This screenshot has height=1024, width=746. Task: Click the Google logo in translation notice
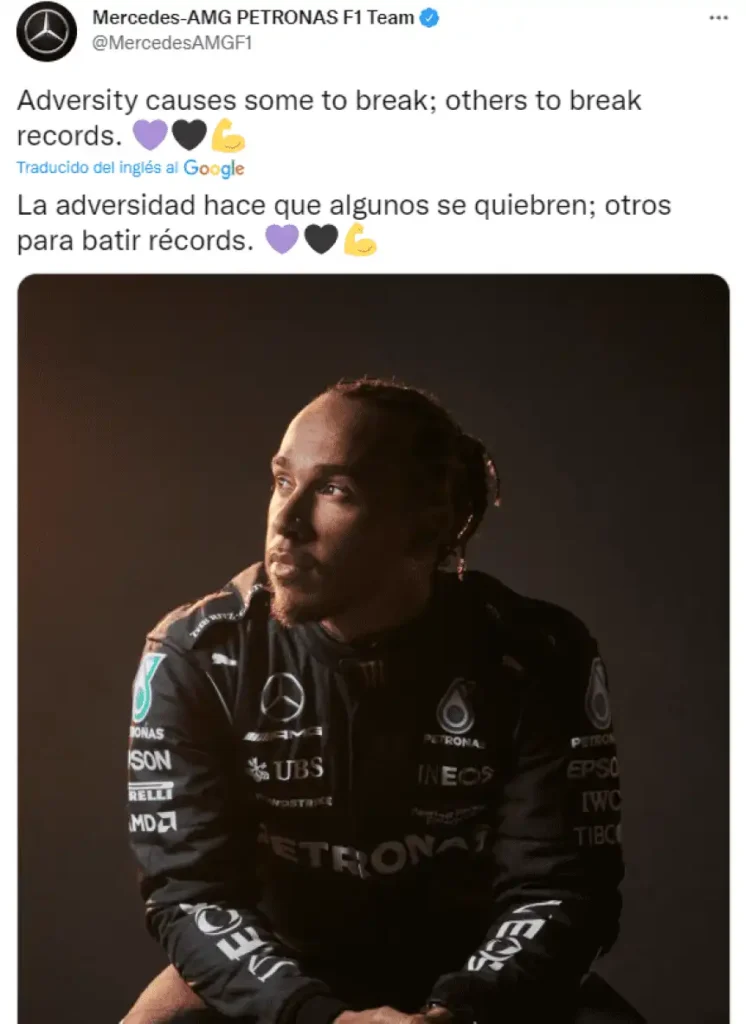(214, 168)
